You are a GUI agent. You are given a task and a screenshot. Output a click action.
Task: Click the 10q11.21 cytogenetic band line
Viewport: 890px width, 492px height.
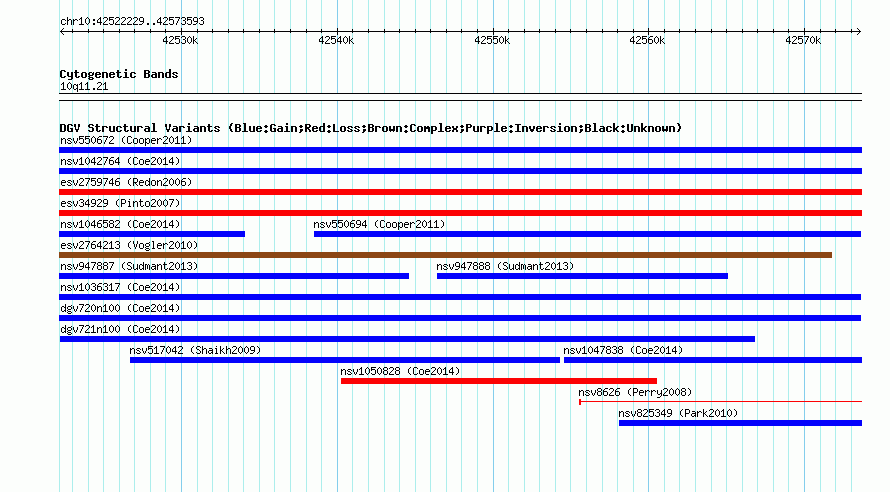coord(460,97)
